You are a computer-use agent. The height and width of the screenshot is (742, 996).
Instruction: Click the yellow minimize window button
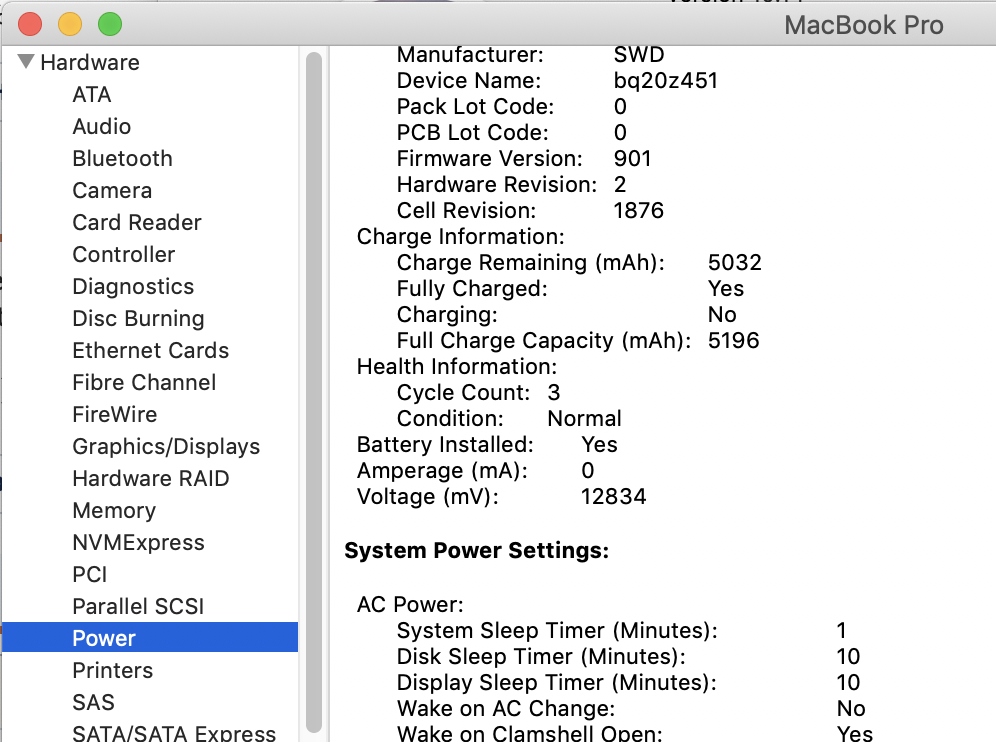pos(70,24)
